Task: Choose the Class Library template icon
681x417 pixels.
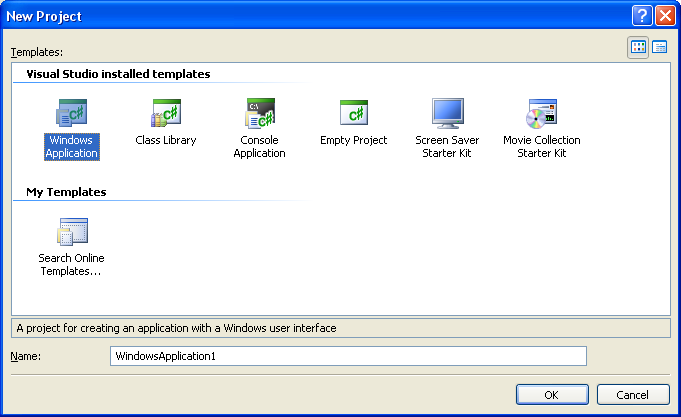Action: [166, 113]
